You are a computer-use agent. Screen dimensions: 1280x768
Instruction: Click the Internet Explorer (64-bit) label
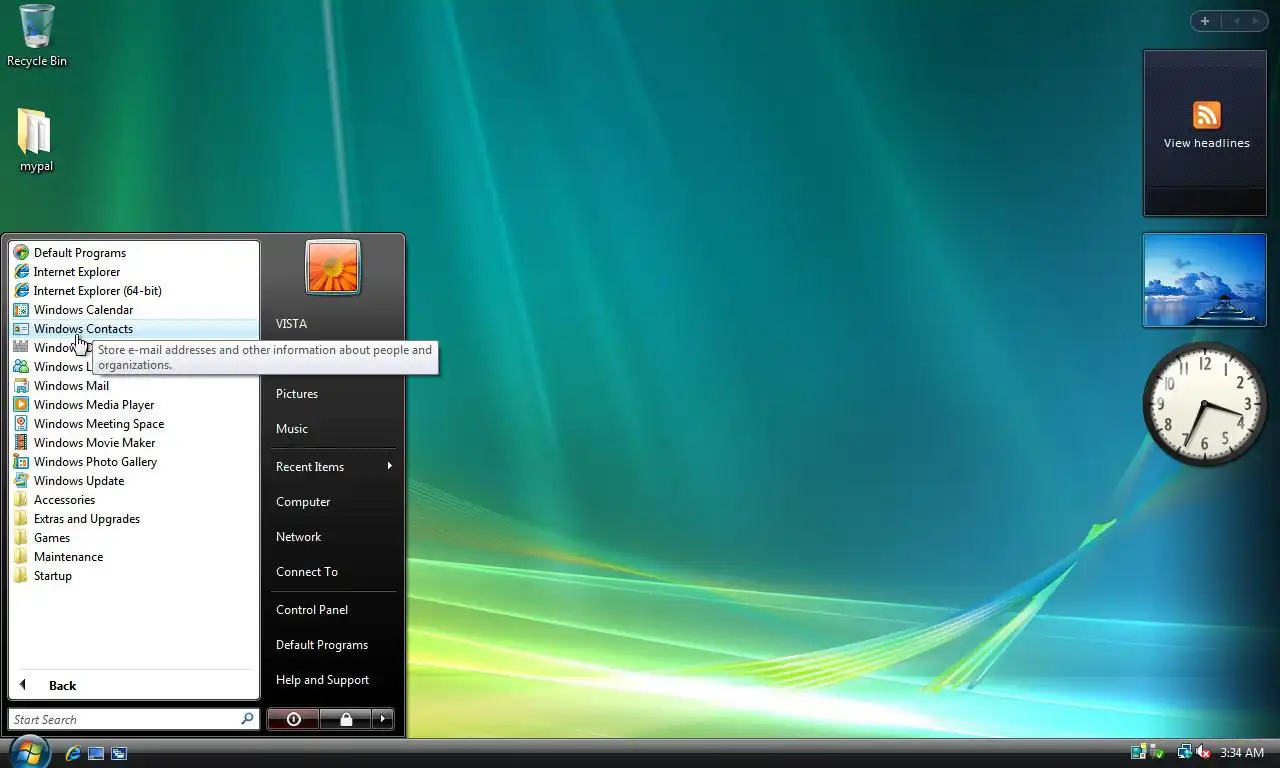tap(97, 291)
